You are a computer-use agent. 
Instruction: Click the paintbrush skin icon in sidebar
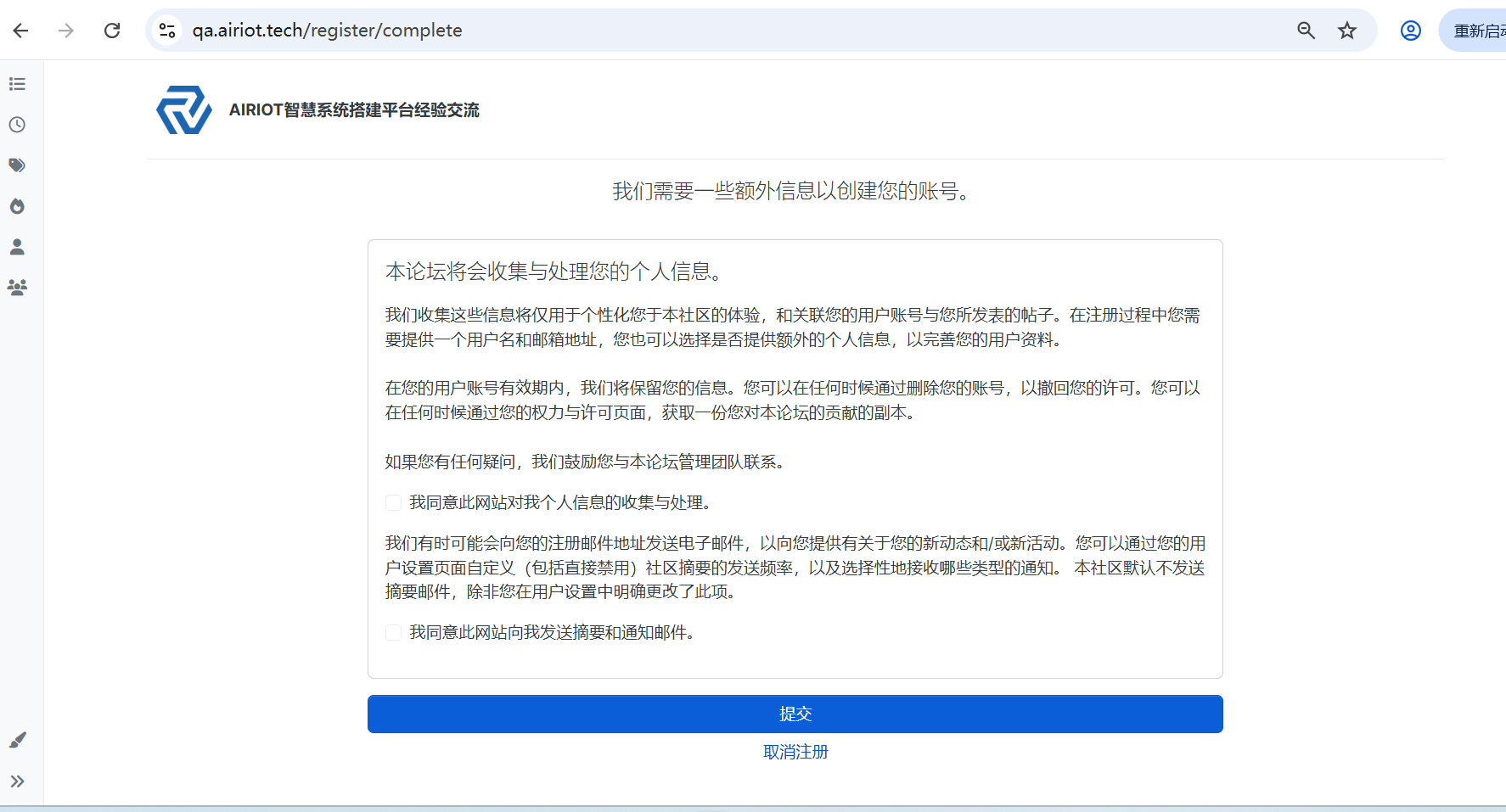click(17, 741)
